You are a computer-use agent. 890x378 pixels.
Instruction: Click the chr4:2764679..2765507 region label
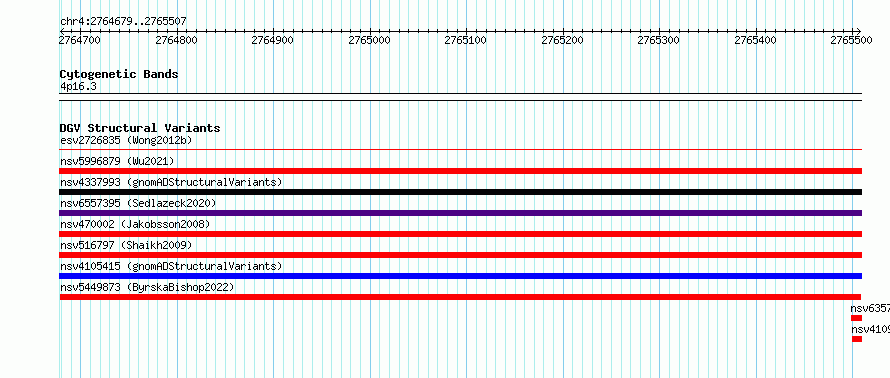click(123, 22)
